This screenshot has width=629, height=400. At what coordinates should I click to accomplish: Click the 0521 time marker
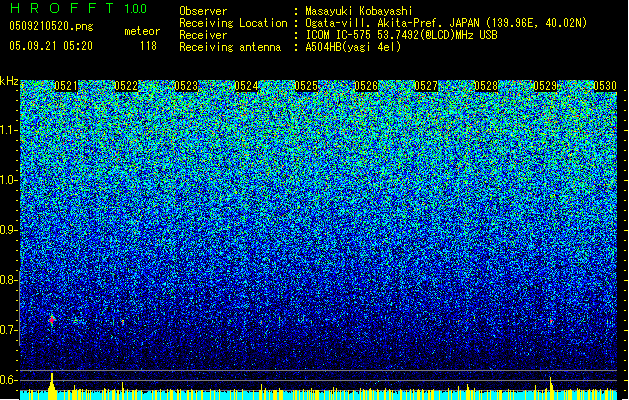coord(66,86)
